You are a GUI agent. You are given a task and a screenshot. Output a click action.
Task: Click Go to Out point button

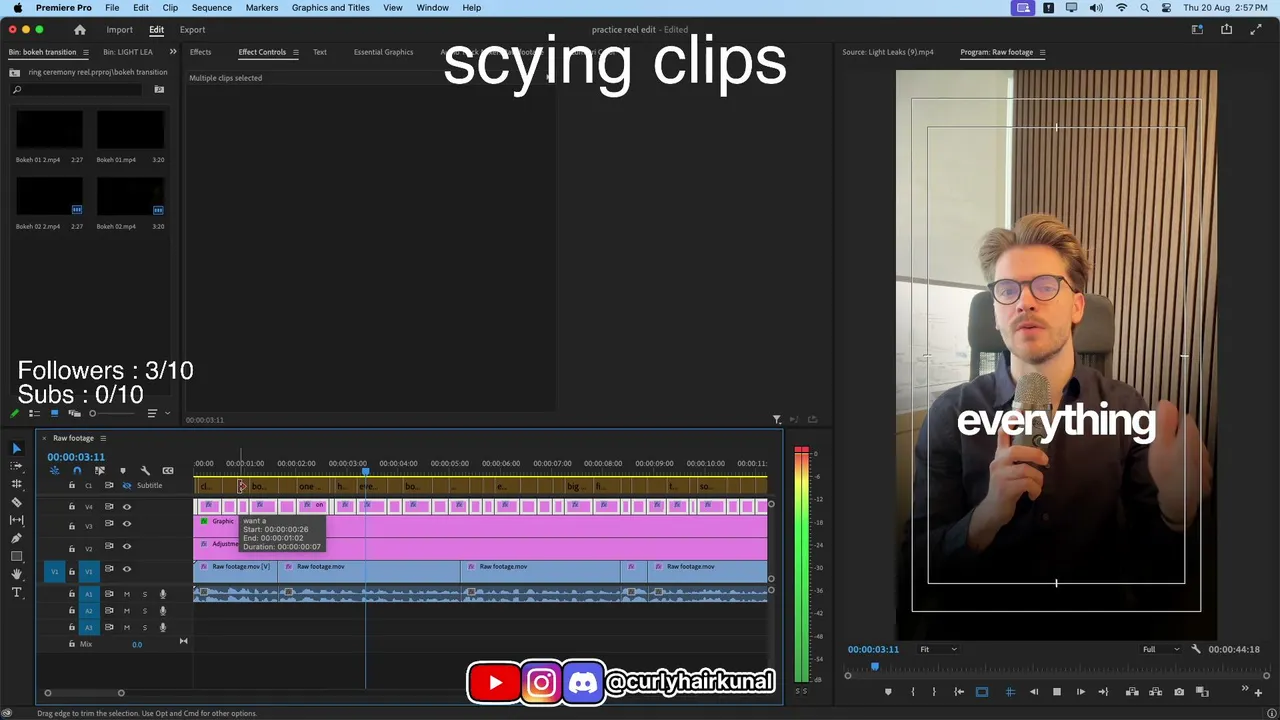pos(1103,692)
